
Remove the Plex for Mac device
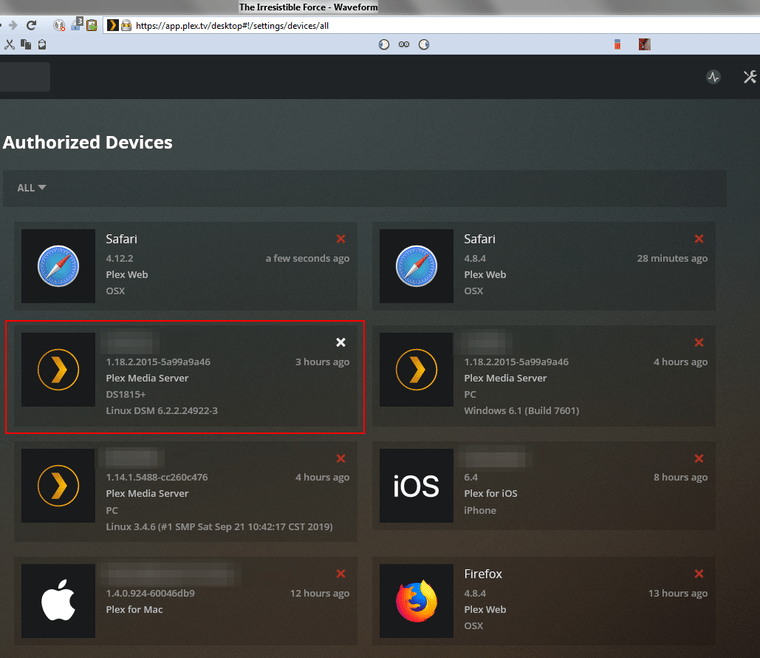[x=341, y=573]
